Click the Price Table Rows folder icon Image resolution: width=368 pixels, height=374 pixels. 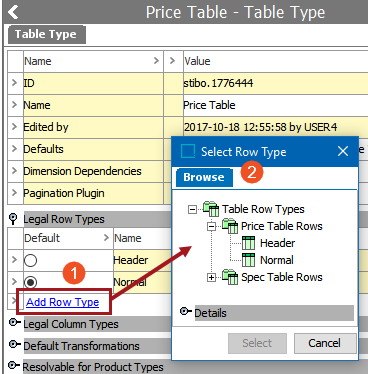tap(230, 226)
